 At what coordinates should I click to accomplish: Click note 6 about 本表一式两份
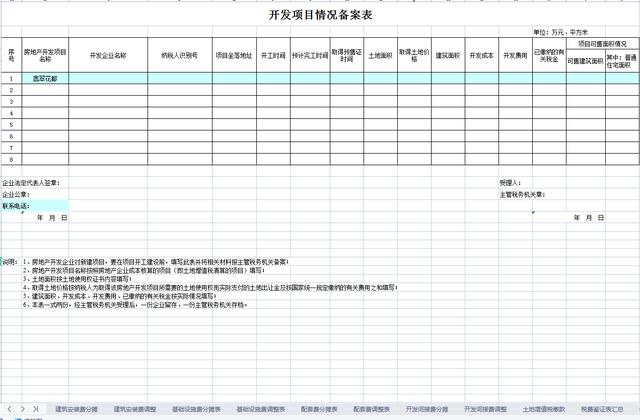pyautogui.click(x=135, y=304)
